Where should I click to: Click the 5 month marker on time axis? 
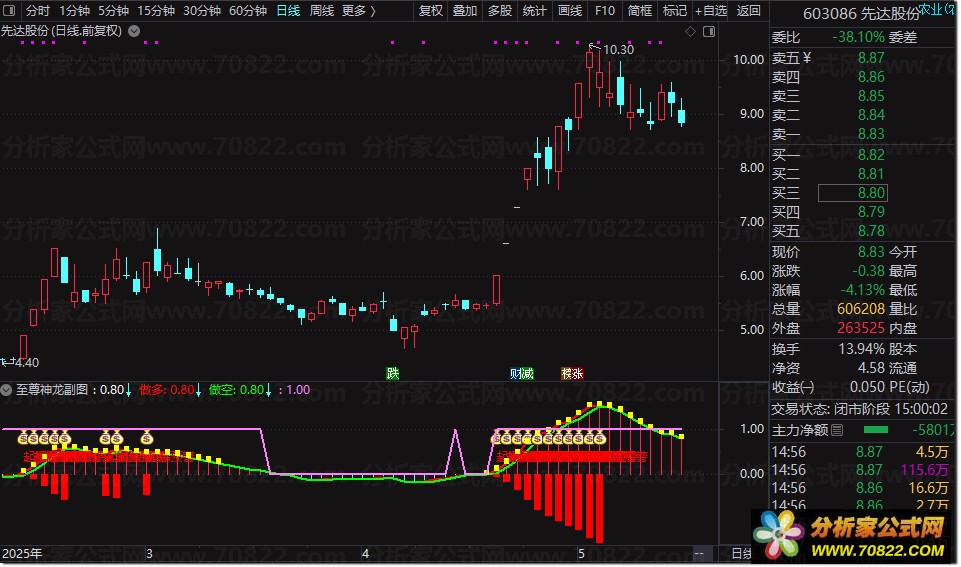tap(581, 554)
